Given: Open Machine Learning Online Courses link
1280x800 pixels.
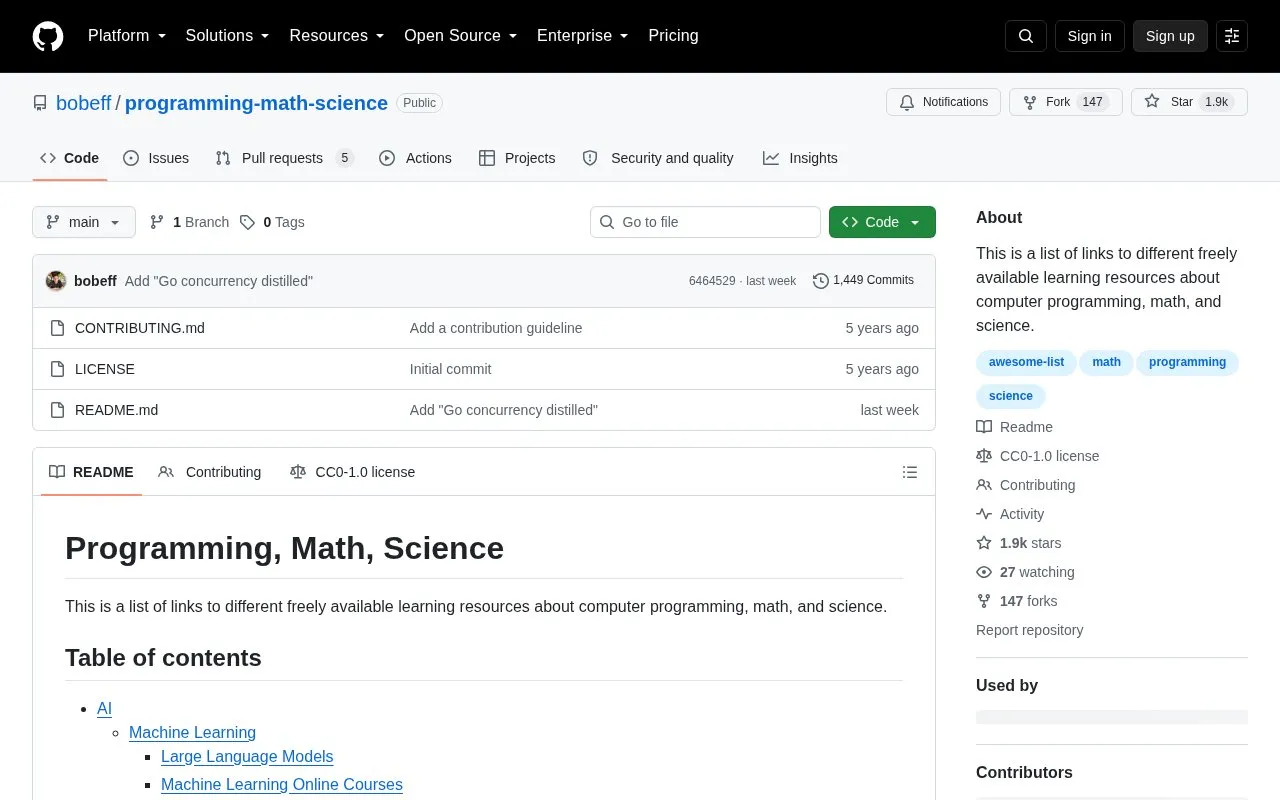Looking at the screenshot, I should click(x=282, y=784).
